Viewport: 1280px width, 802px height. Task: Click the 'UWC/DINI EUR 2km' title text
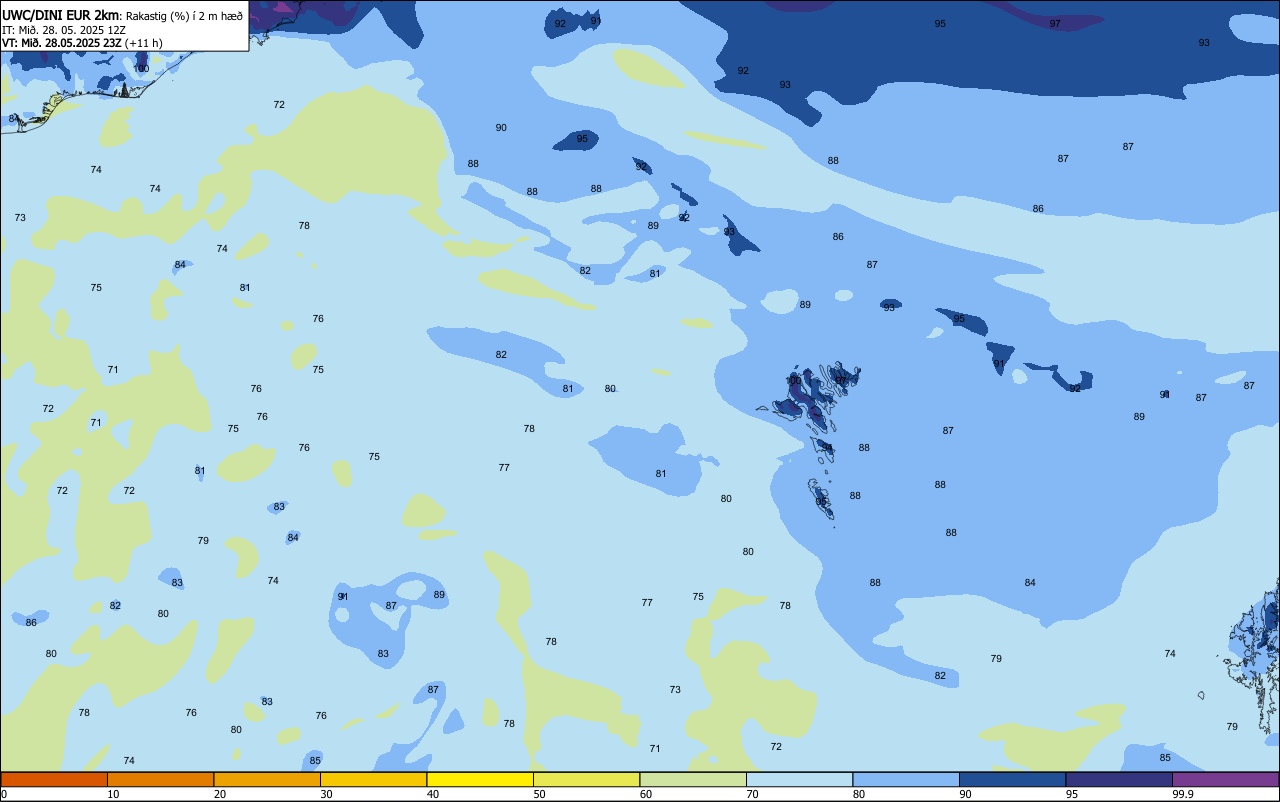[60, 14]
